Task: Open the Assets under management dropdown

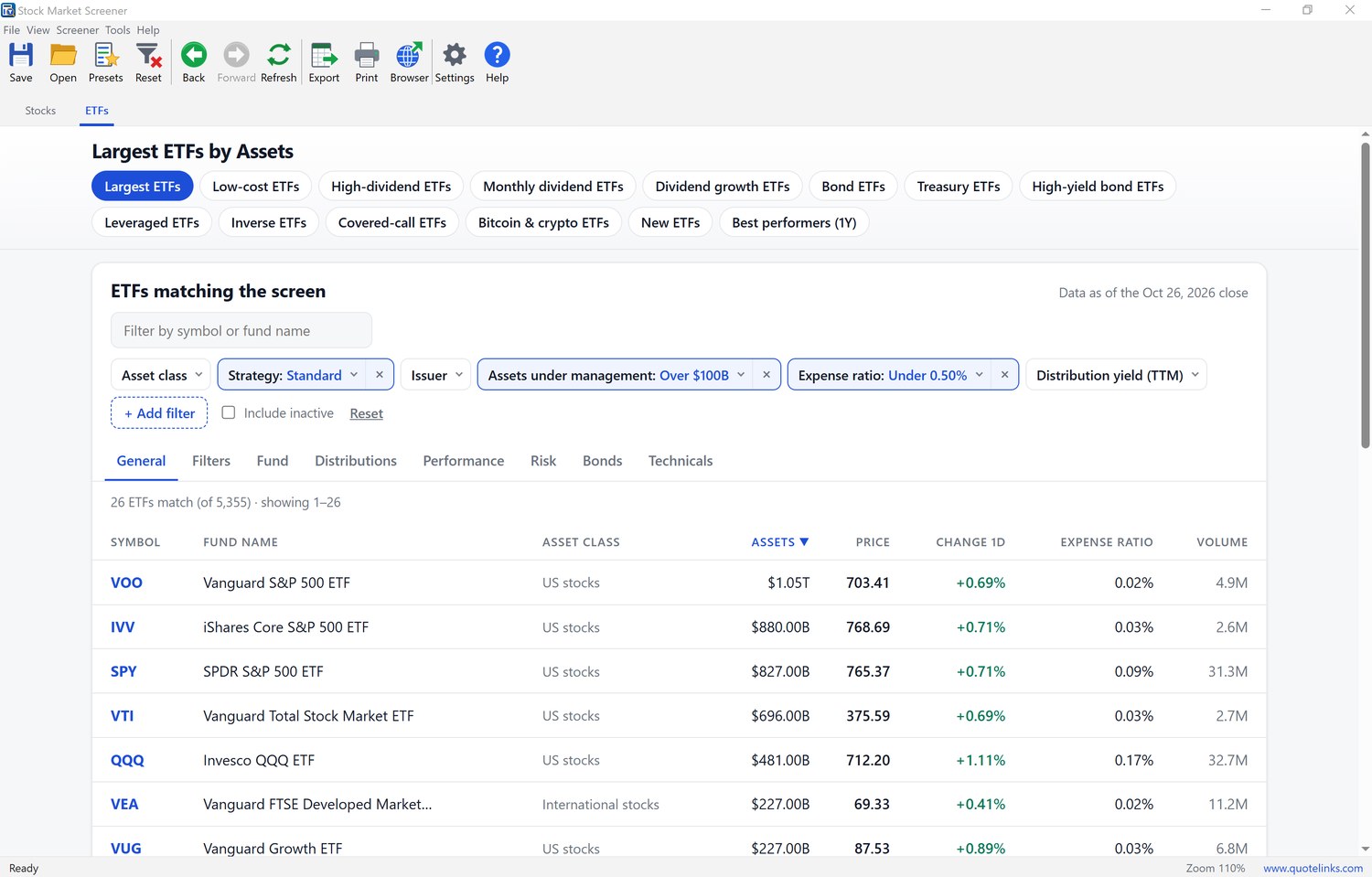Action: click(616, 375)
